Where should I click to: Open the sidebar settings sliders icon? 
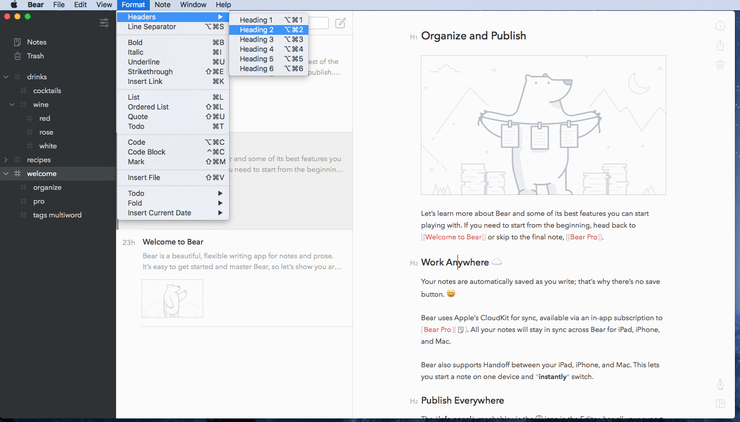point(104,22)
